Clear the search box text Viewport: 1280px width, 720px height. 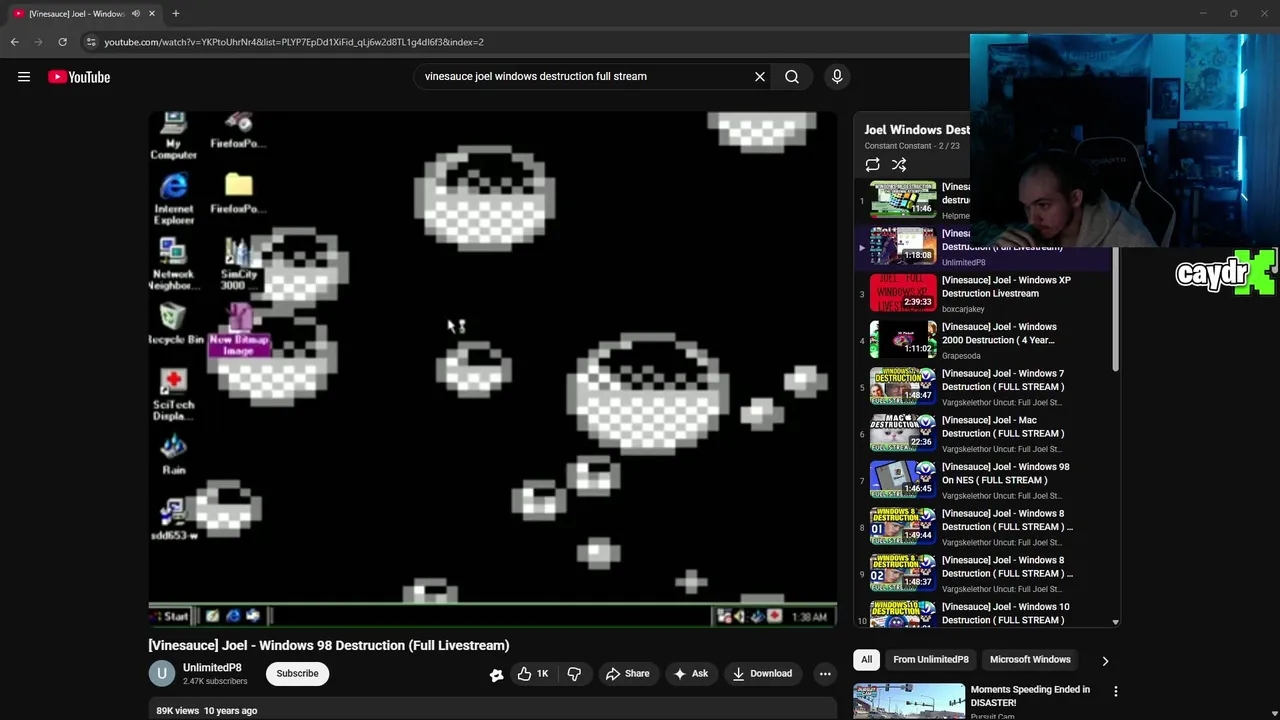(760, 76)
